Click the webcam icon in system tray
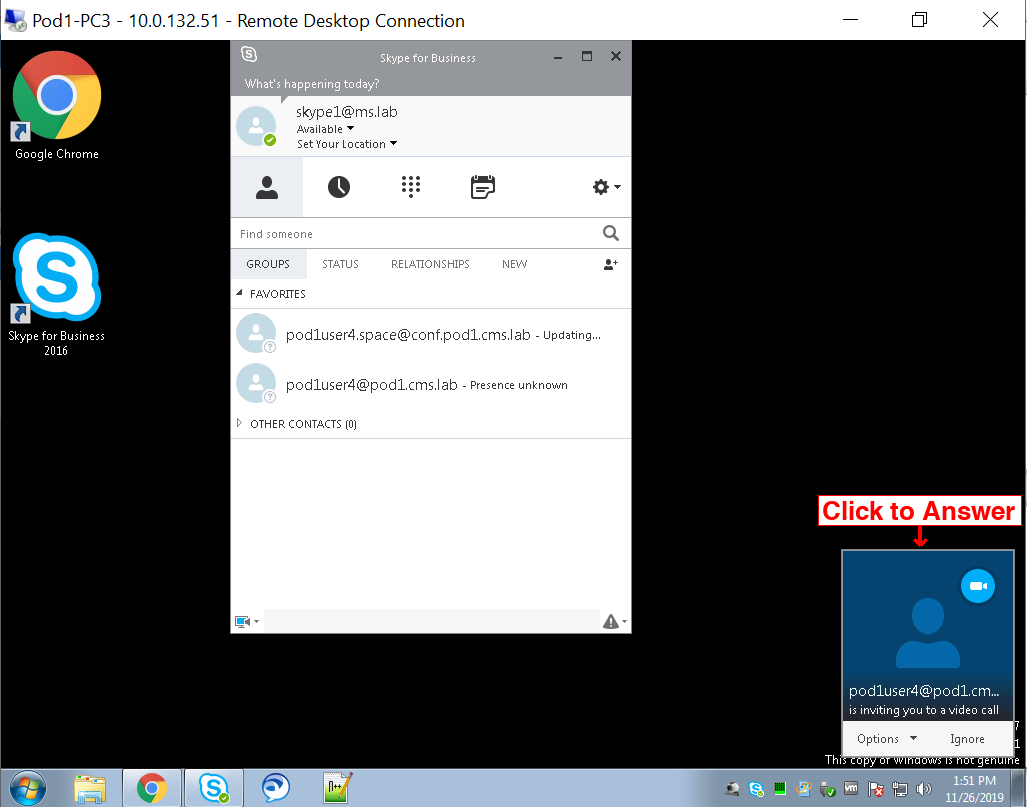 pos(732,789)
